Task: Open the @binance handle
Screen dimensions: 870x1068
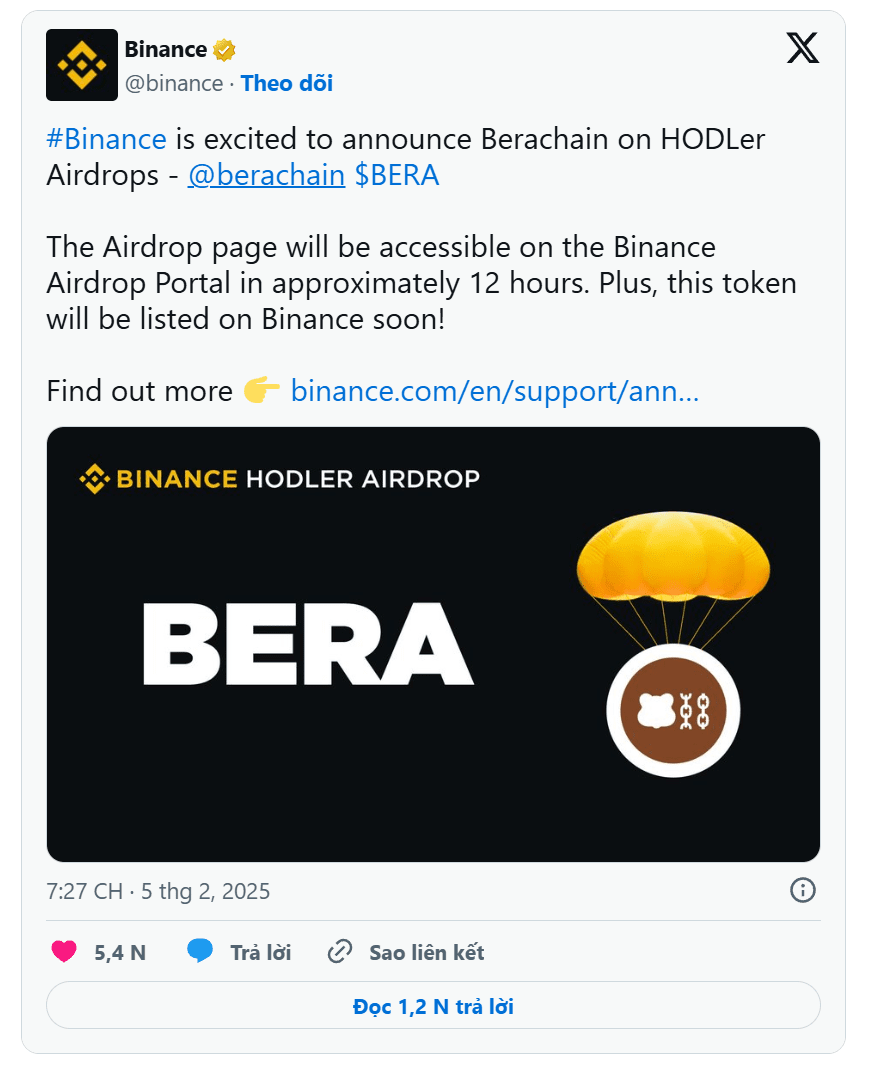Action: click(173, 83)
